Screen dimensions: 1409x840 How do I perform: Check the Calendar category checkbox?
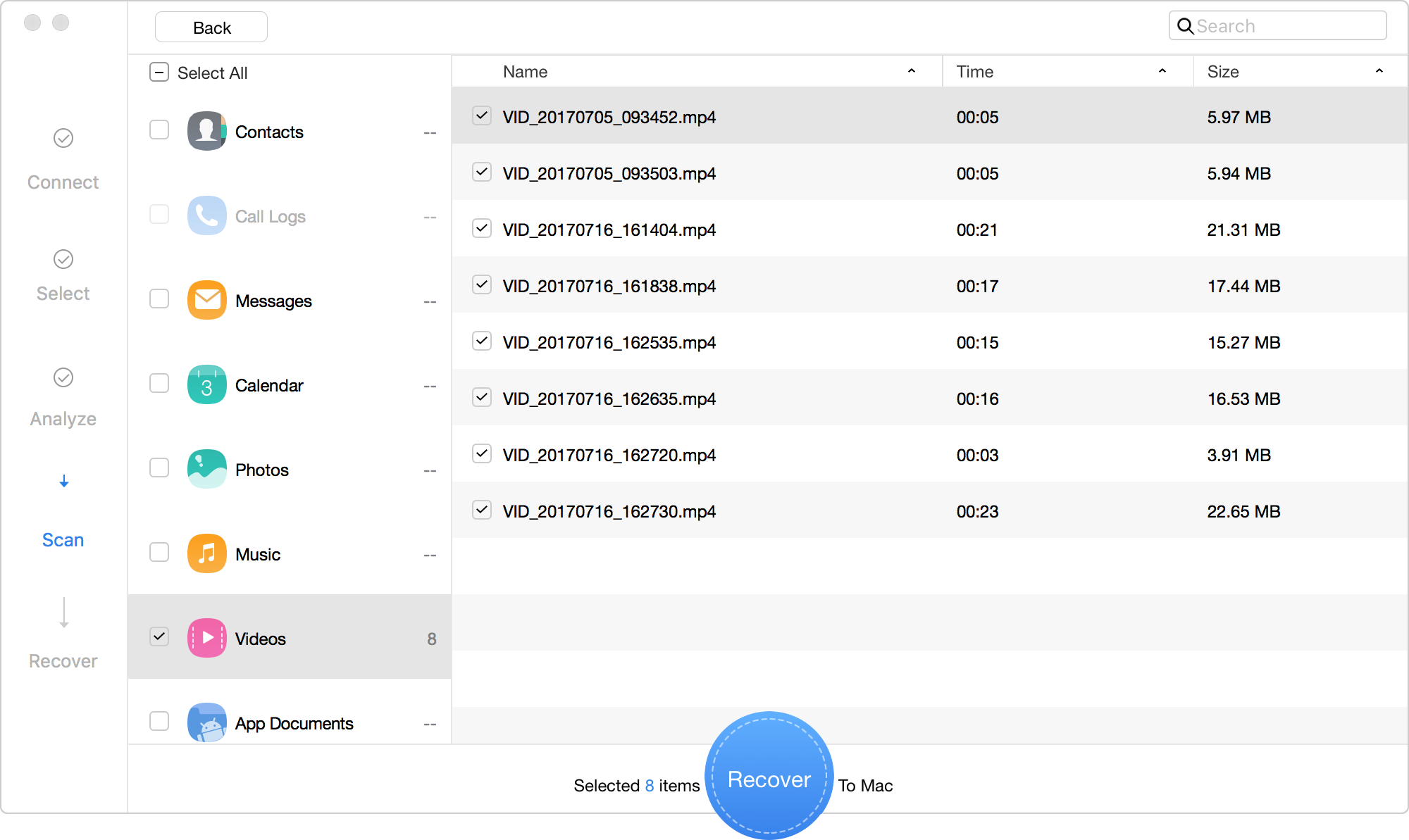tap(159, 383)
